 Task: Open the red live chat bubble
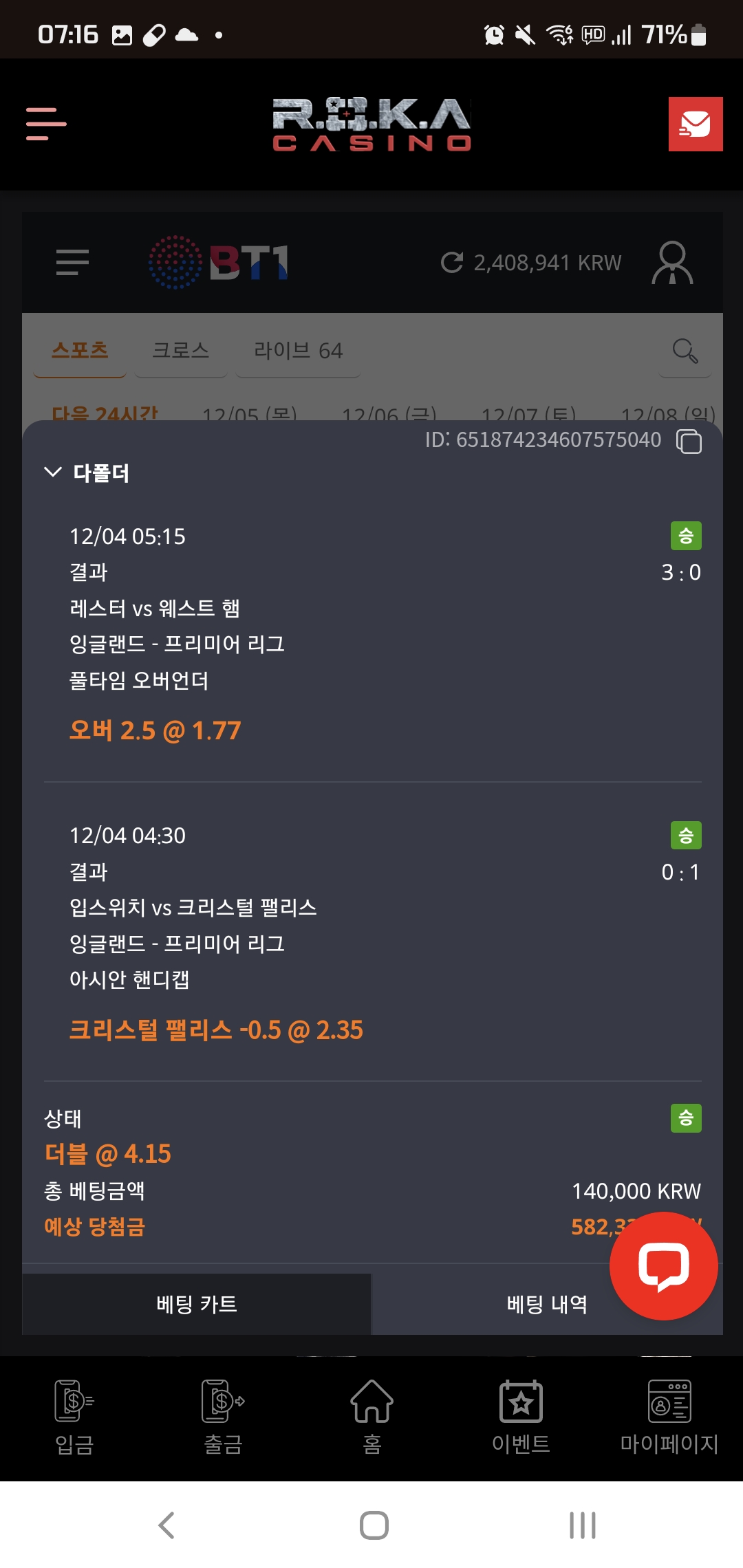[663, 1265]
